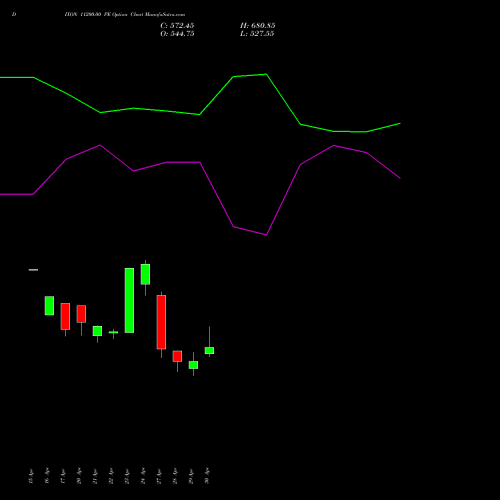
Task: Click the open value O: 544.75
Action: pos(177,34)
